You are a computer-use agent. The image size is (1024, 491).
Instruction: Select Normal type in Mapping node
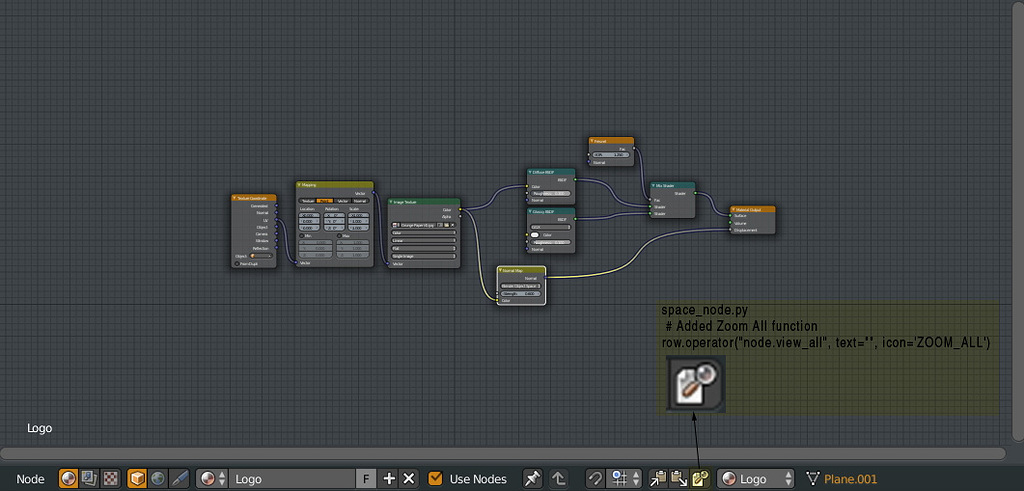click(x=360, y=201)
